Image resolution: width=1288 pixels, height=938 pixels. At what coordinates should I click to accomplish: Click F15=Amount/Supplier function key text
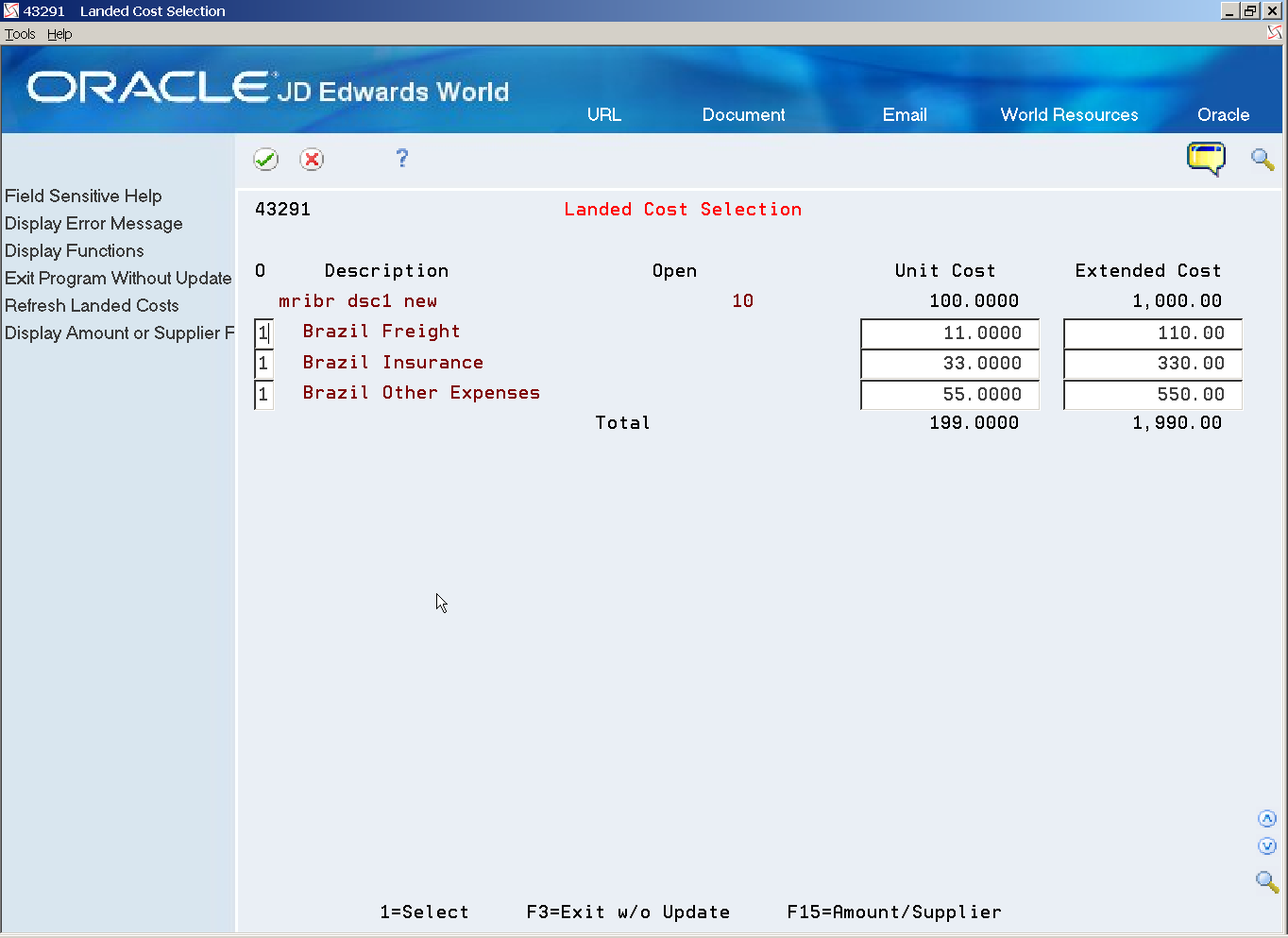click(x=894, y=912)
